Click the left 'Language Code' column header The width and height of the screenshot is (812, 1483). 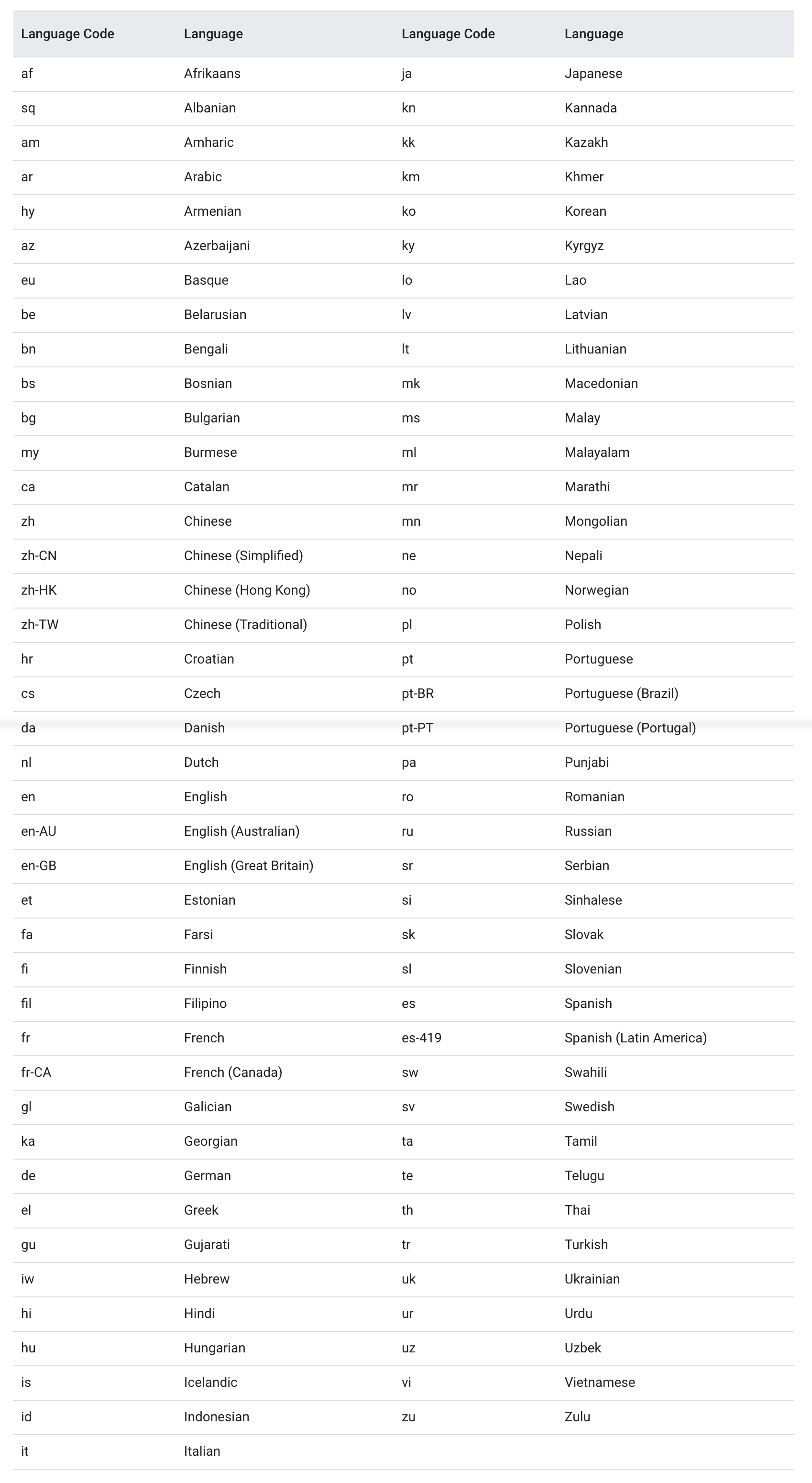click(x=67, y=34)
